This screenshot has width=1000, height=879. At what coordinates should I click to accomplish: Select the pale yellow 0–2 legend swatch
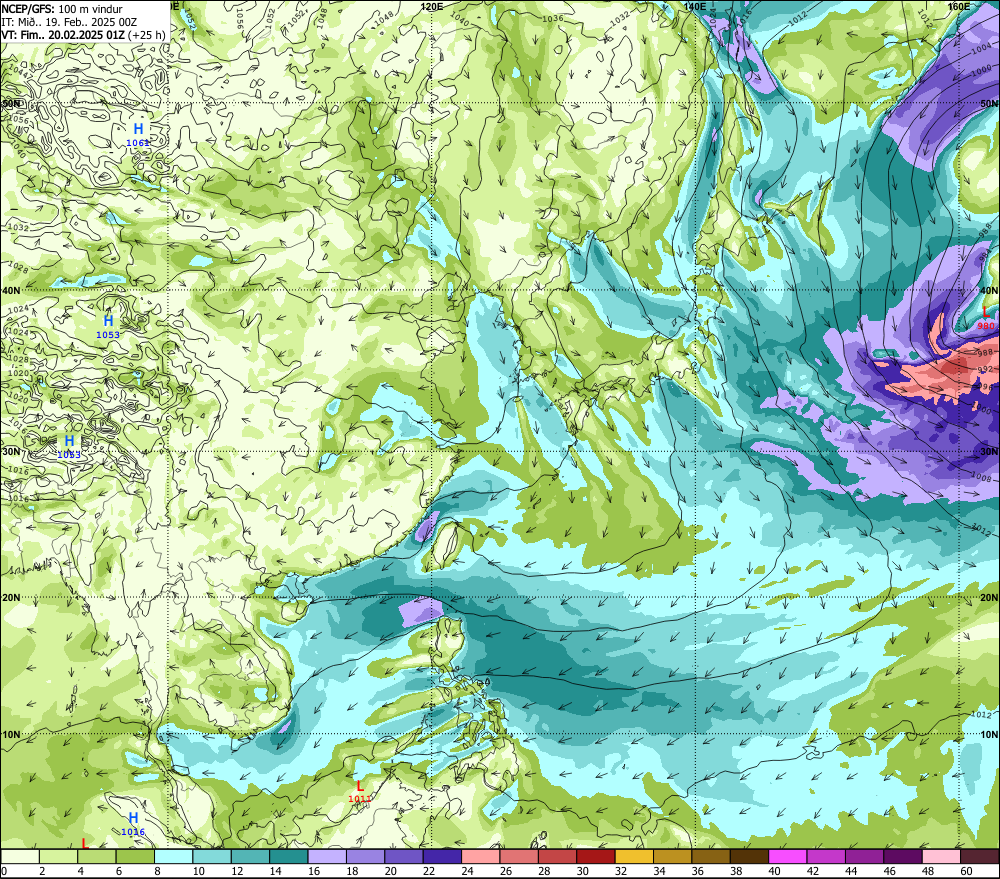point(20,856)
